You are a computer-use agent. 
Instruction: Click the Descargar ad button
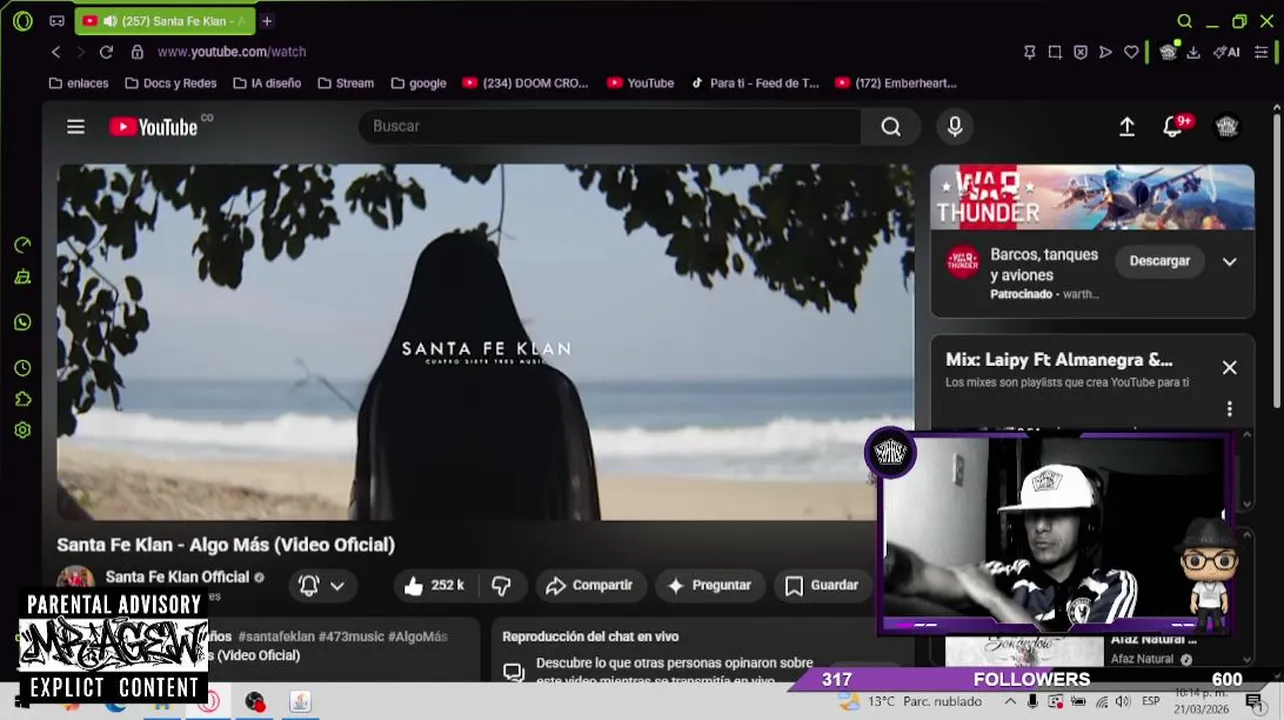(1160, 261)
